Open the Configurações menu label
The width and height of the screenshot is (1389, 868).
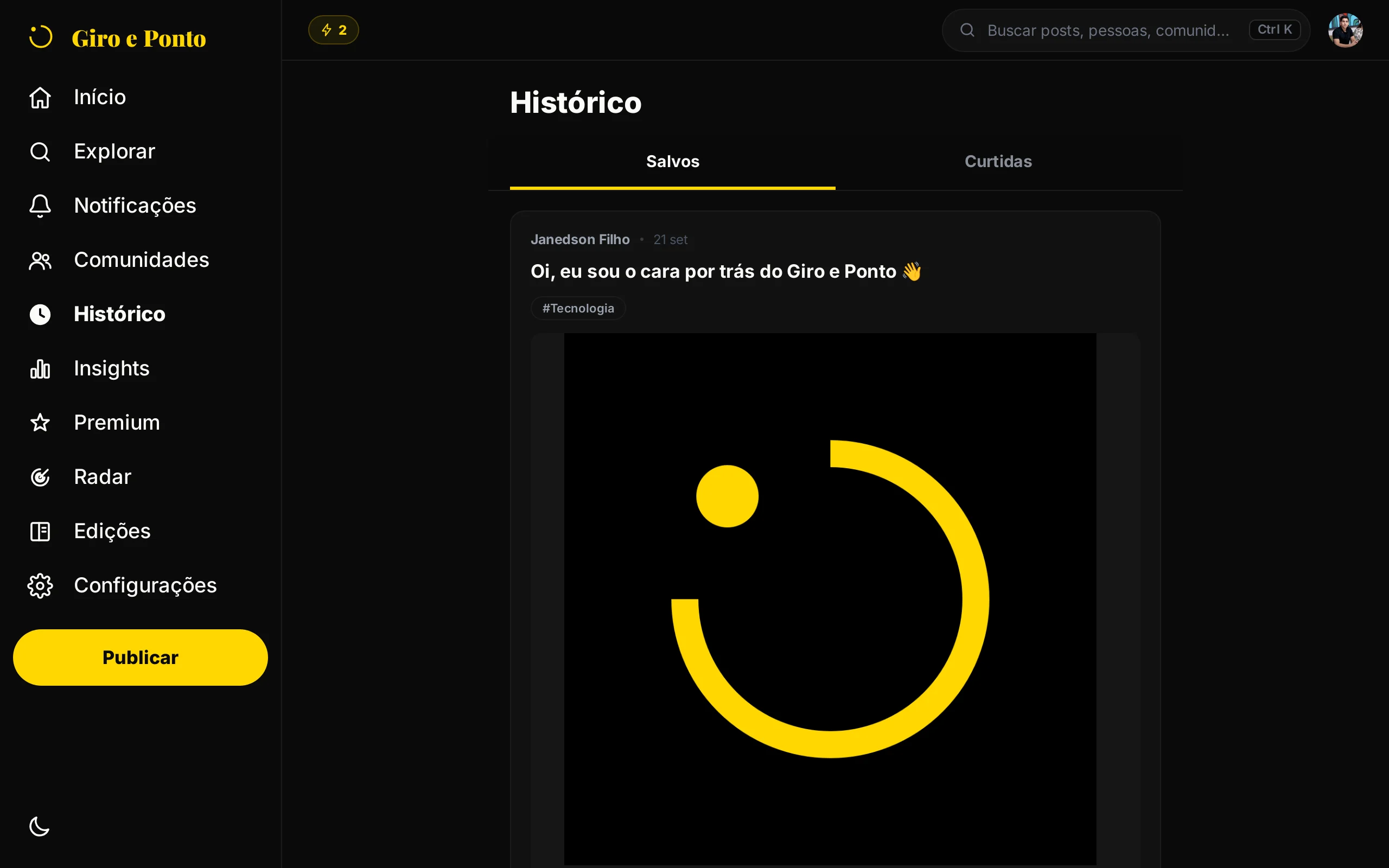[145, 585]
